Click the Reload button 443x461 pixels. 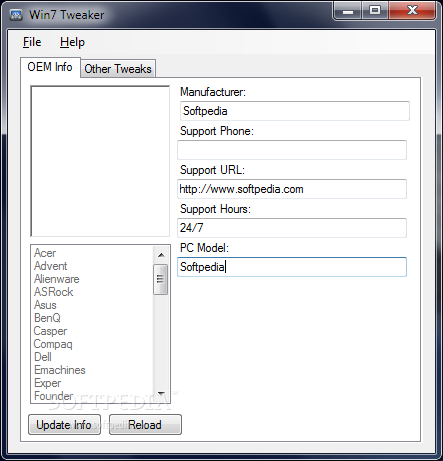tap(145, 425)
